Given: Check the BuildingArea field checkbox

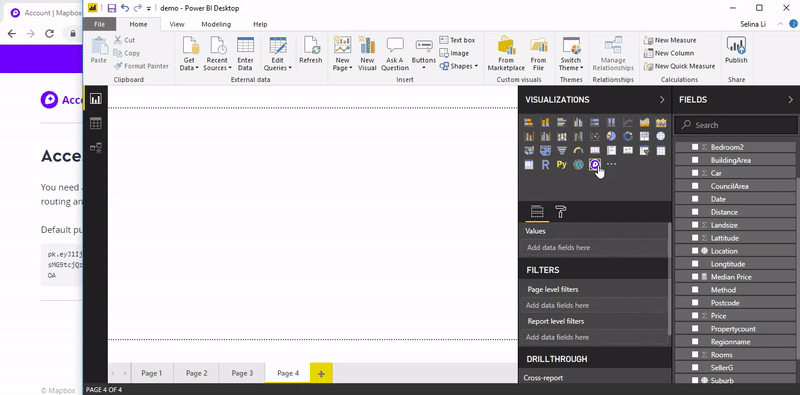Looking at the screenshot, I should tap(695, 160).
